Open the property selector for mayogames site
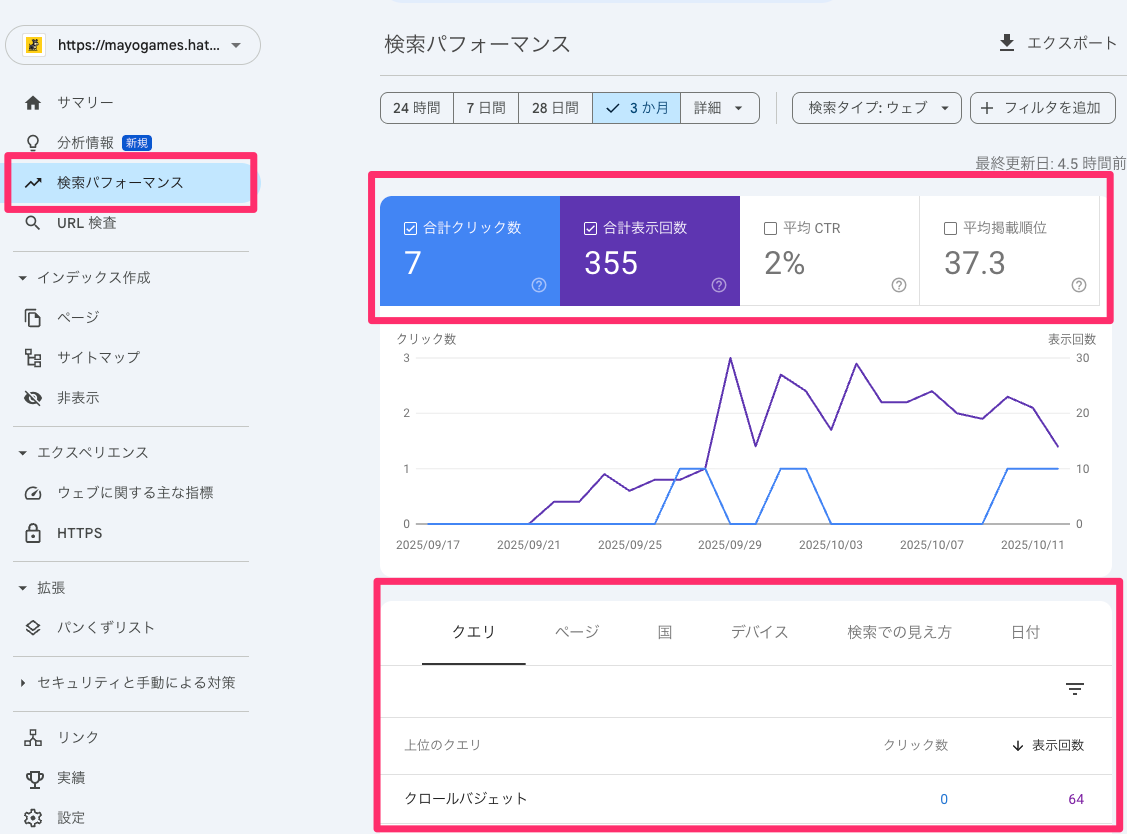 [x=133, y=45]
